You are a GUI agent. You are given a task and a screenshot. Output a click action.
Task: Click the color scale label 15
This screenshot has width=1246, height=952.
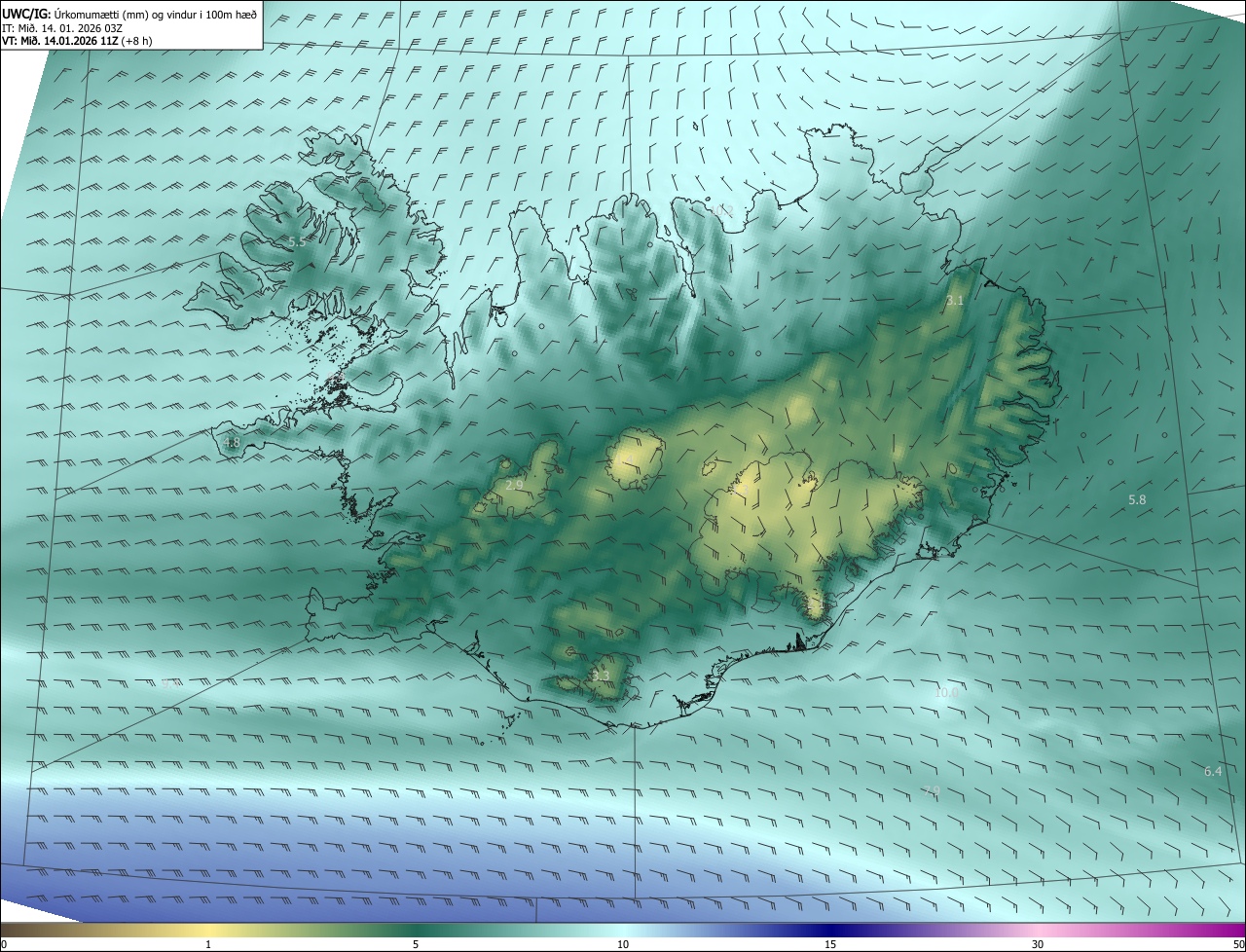coord(830,944)
